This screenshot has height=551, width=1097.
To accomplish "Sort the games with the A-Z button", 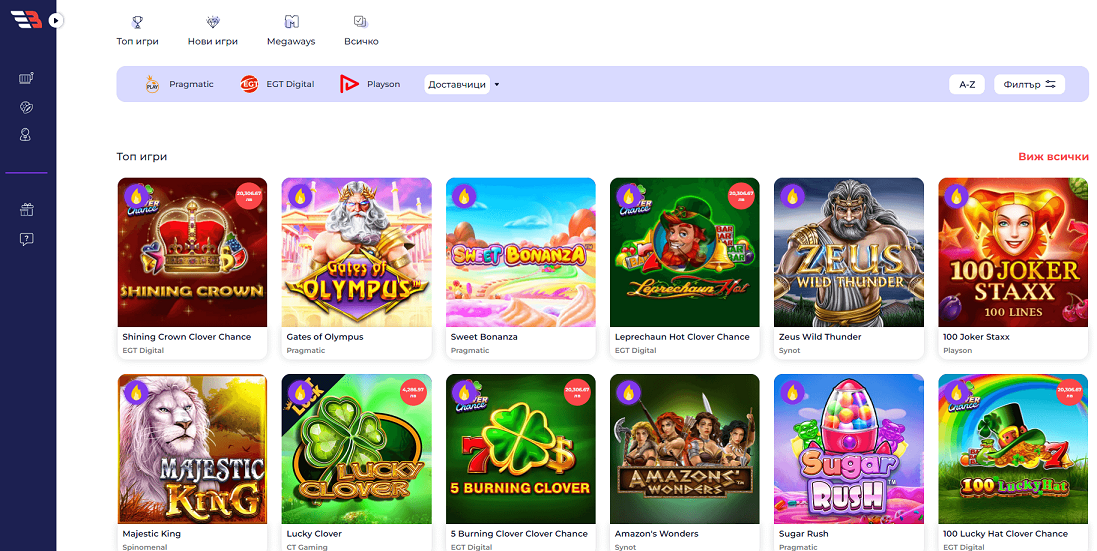I will coord(967,85).
